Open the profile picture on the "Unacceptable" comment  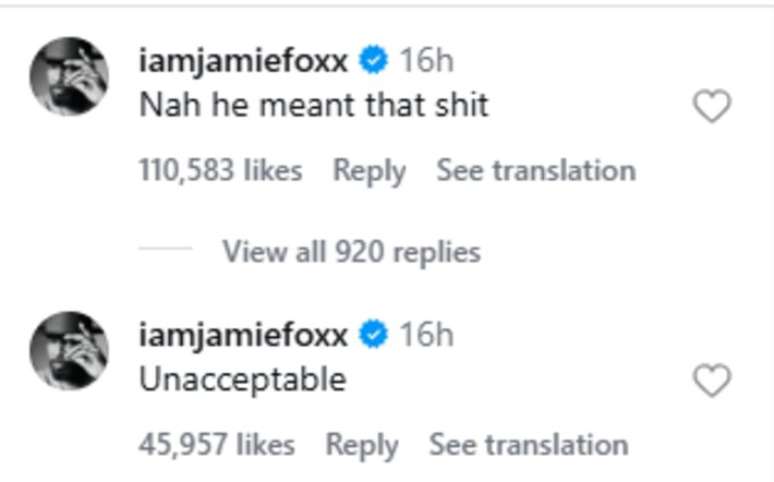tap(69, 350)
